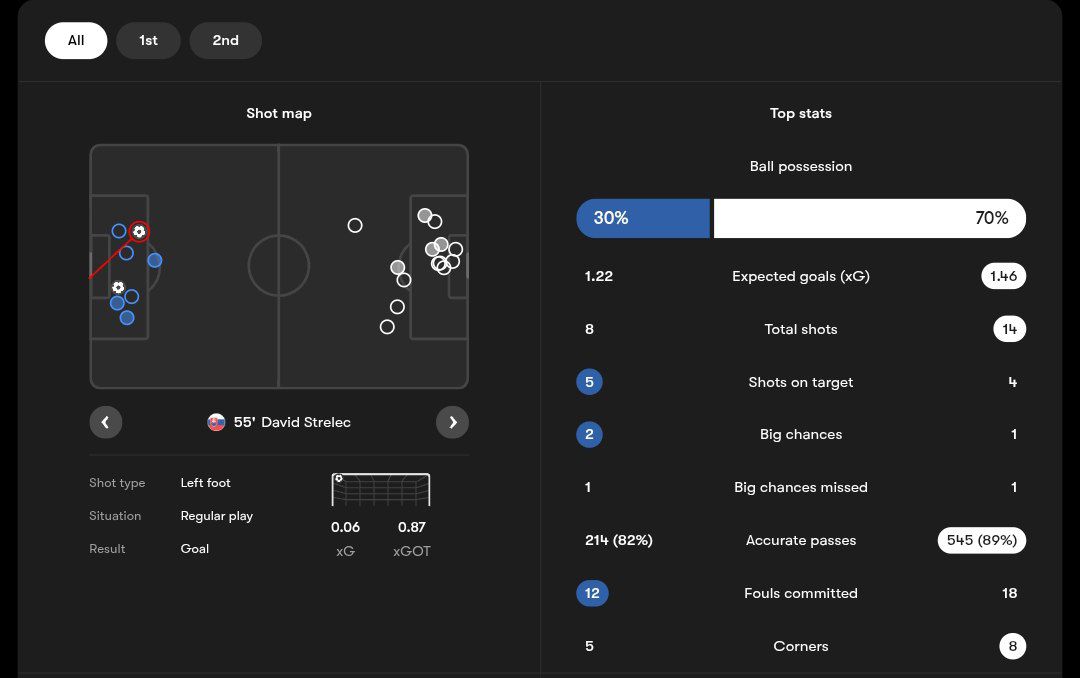The height and width of the screenshot is (678, 1080).
Task: Advance to the next shot
Action: tap(452, 422)
